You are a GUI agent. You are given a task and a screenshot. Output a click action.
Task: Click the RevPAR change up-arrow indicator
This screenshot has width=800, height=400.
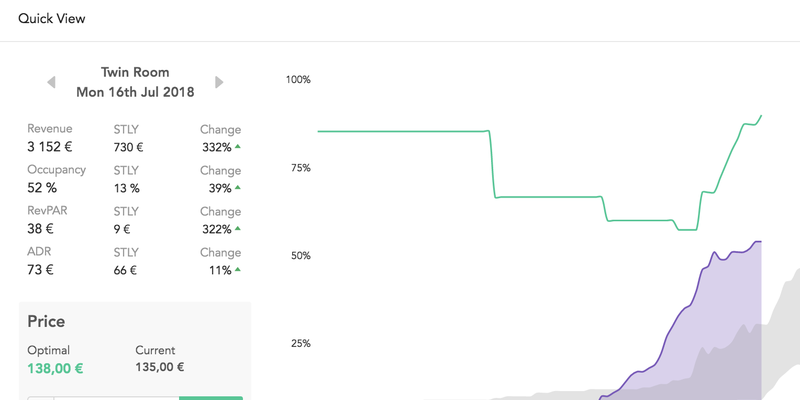238,229
